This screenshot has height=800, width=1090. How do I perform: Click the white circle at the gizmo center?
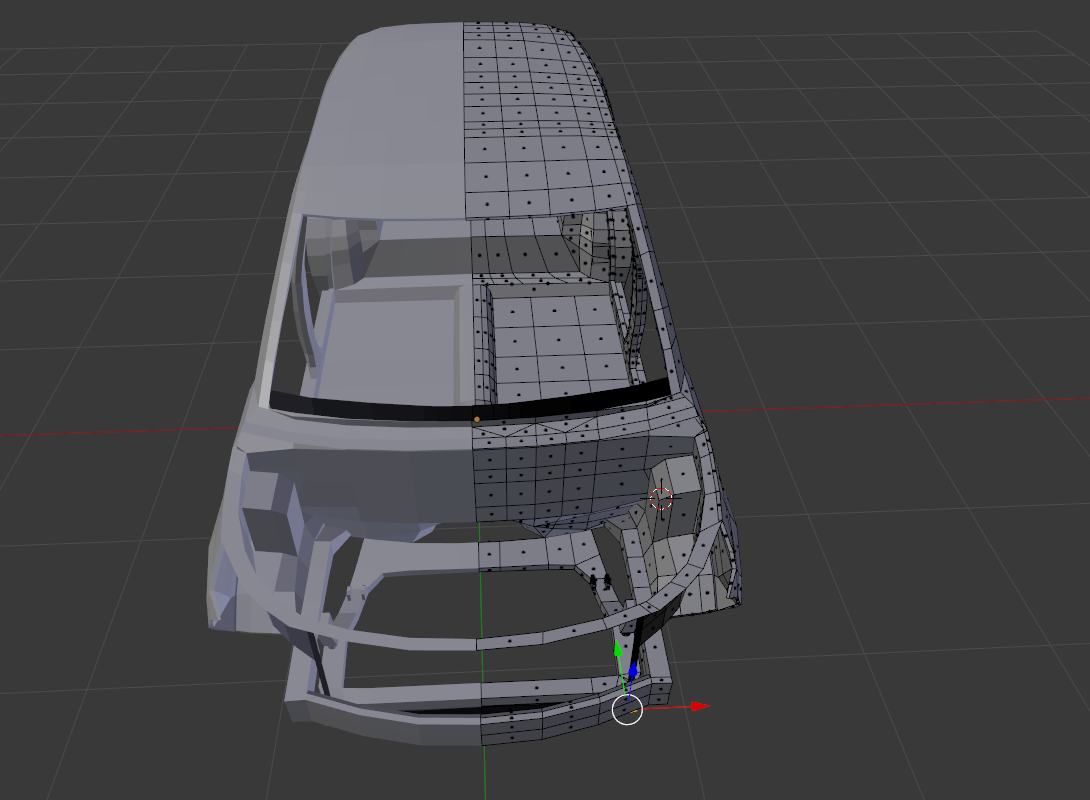(x=627, y=710)
